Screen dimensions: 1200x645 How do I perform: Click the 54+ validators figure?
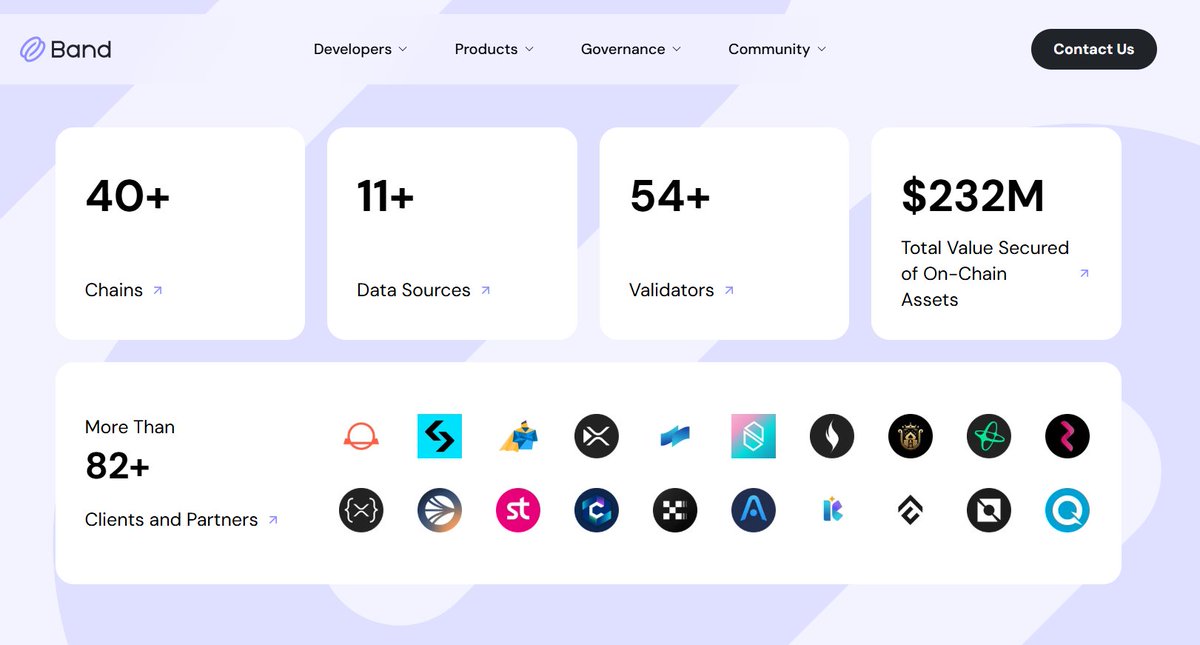click(670, 196)
